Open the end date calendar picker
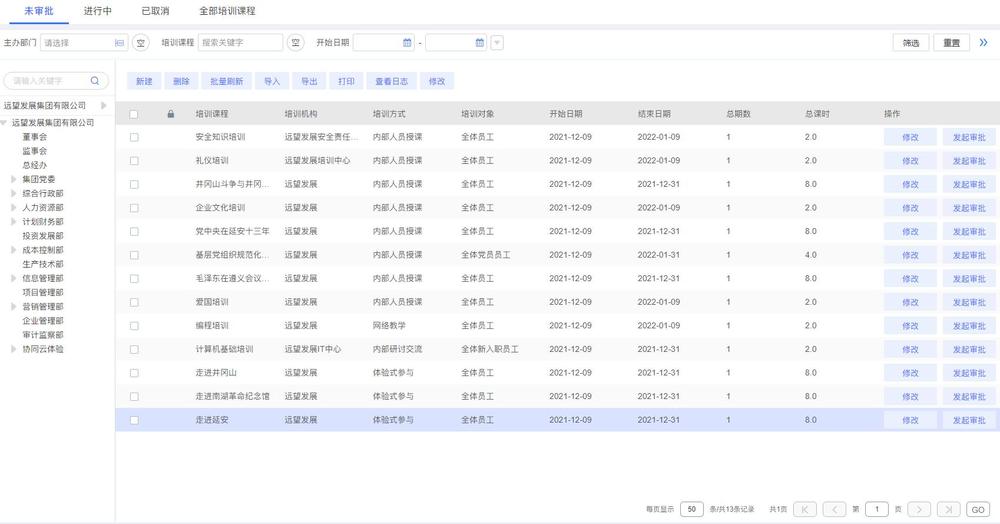1000x524 pixels. (480, 43)
